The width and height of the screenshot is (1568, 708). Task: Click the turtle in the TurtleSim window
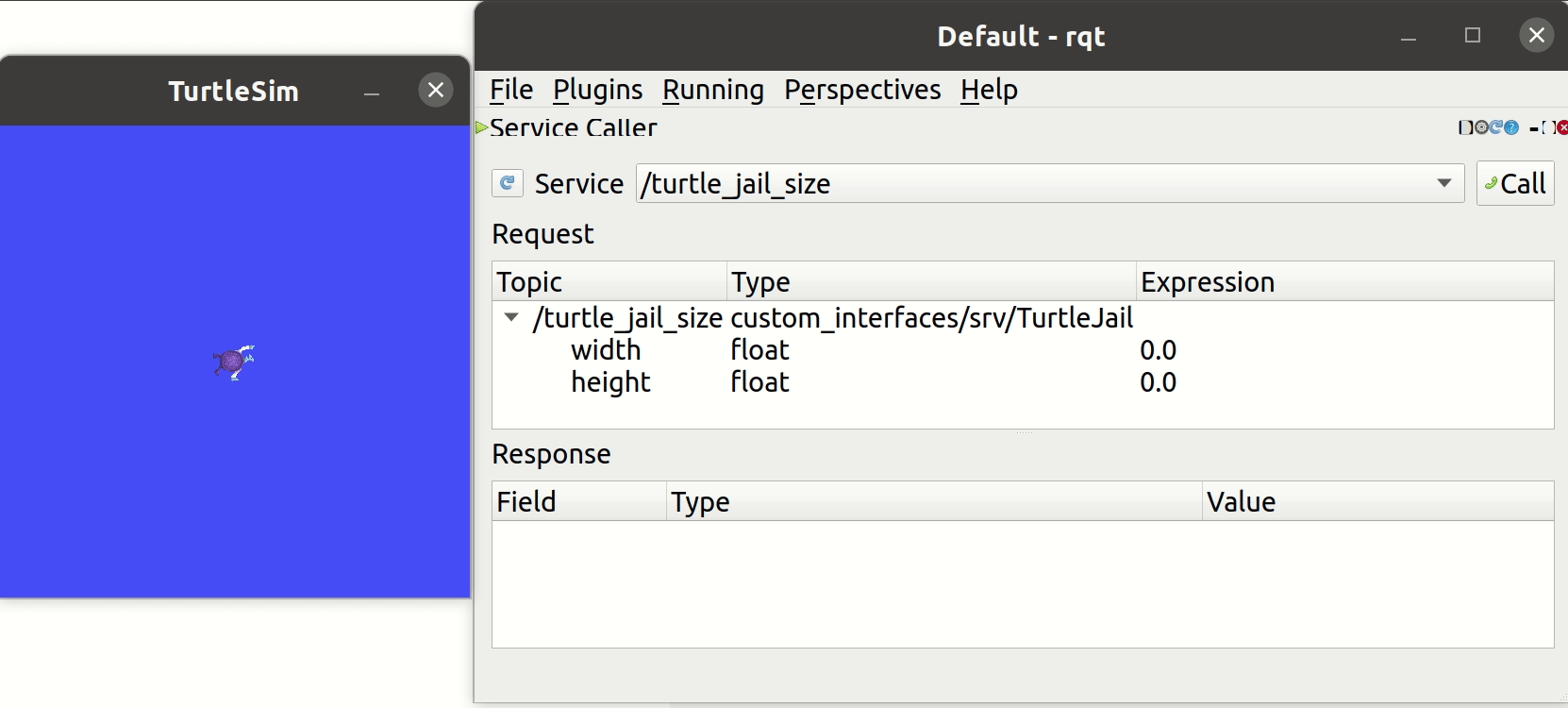pos(233,362)
